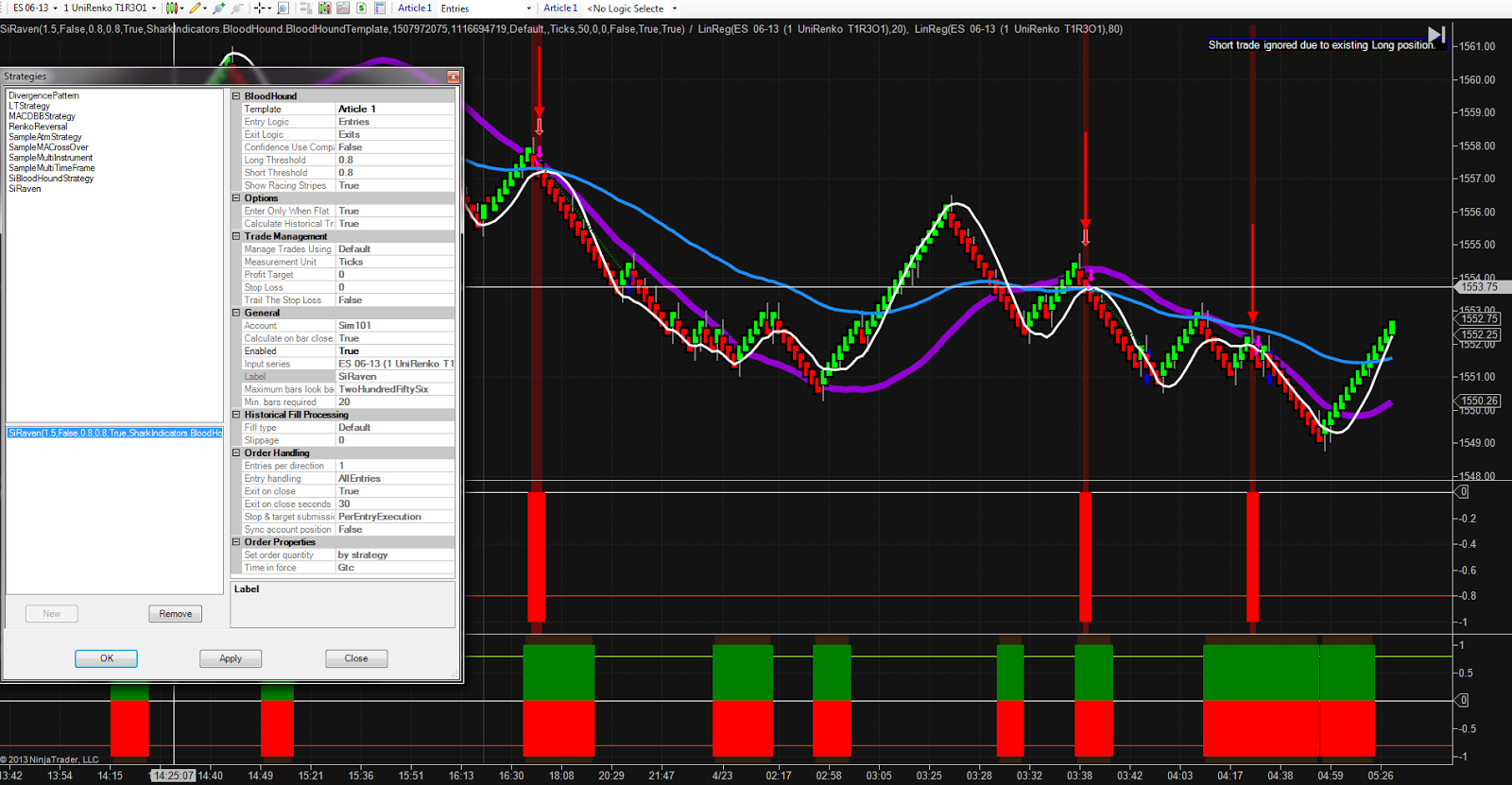1512x785 pixels.
Task: Open the zoom frame magnifier icon
Action: tap(283, 8)
